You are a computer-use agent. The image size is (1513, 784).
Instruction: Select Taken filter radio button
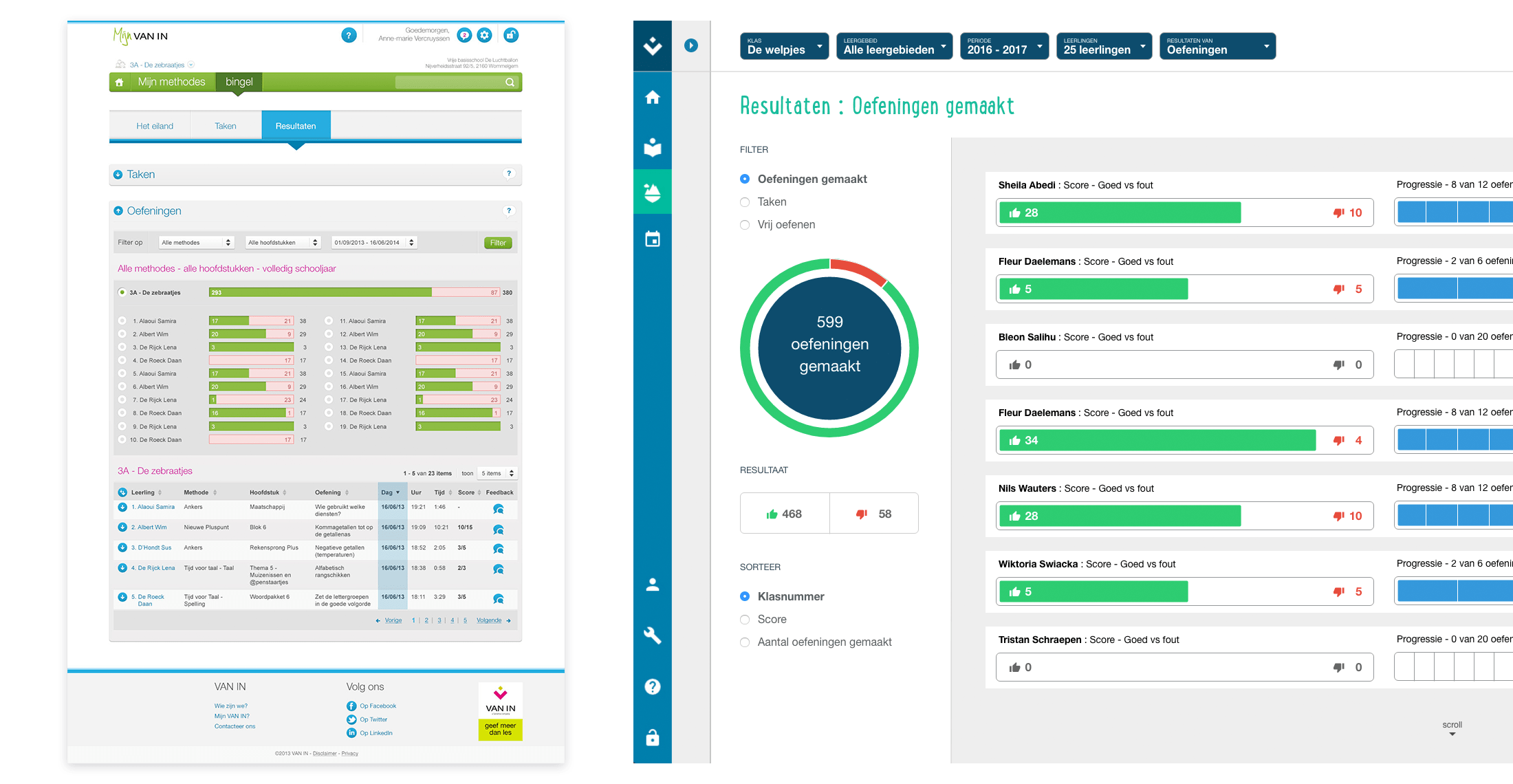[745, 202]
